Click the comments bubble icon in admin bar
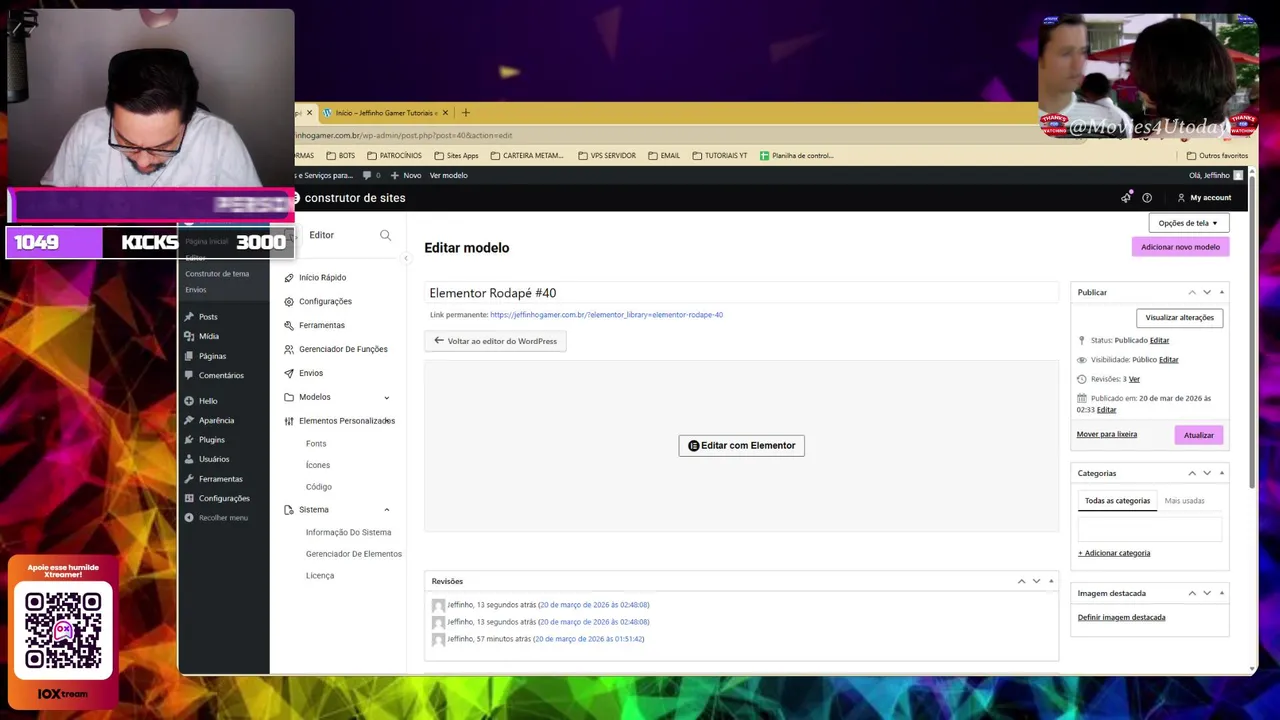The width and height of the screenshot is (1280, 720). (x=367, y=175)
